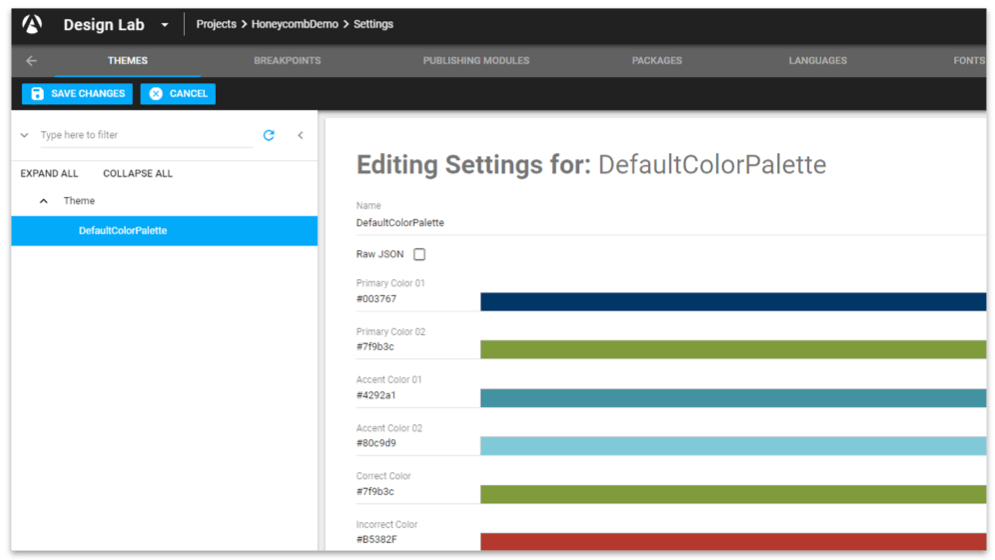This screenshot has height=560, width=995.
Task: Enable the Raw JSON checkbox
Action: [419, 255]
